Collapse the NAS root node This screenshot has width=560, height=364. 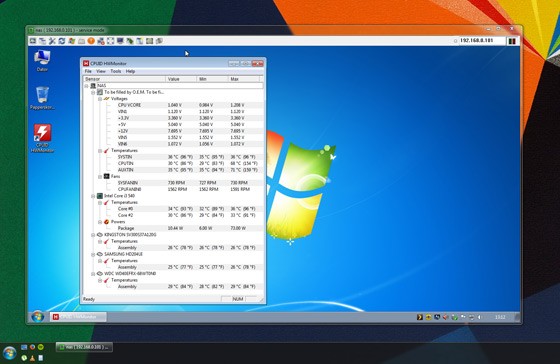click(86, 86)
